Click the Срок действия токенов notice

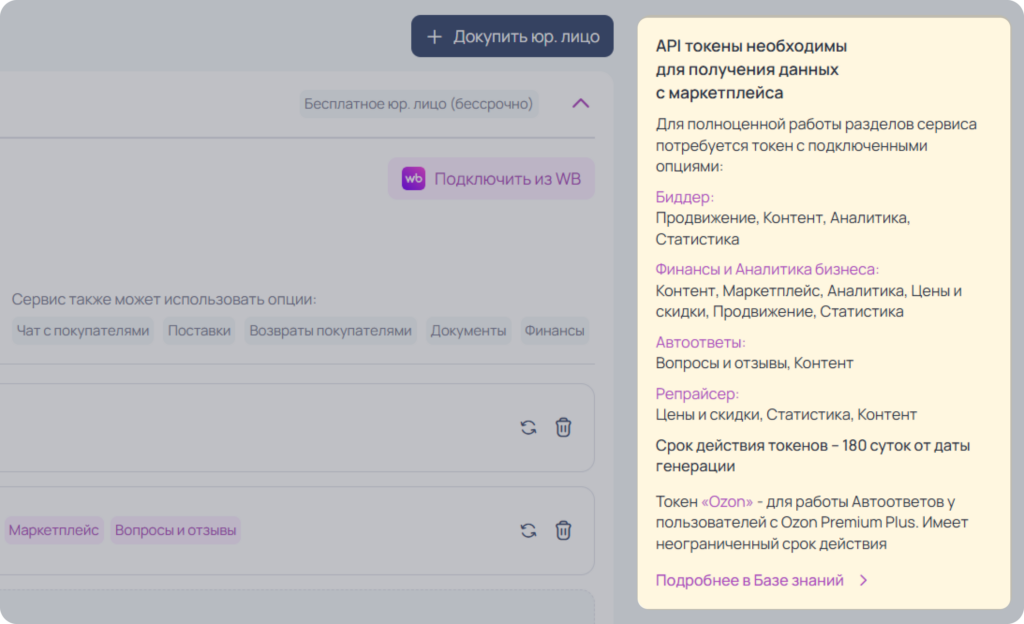tap(812, 456)
